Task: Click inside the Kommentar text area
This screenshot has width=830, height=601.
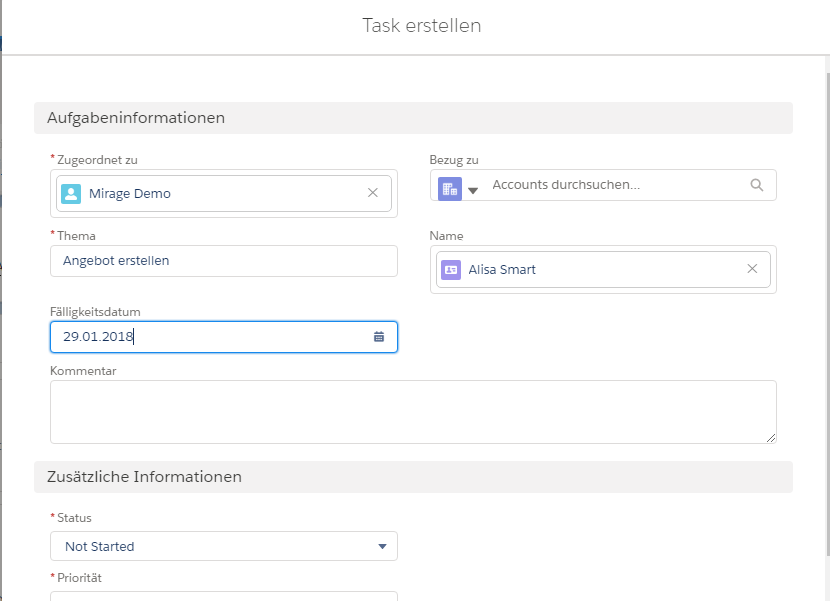Action: coord(413,412)
